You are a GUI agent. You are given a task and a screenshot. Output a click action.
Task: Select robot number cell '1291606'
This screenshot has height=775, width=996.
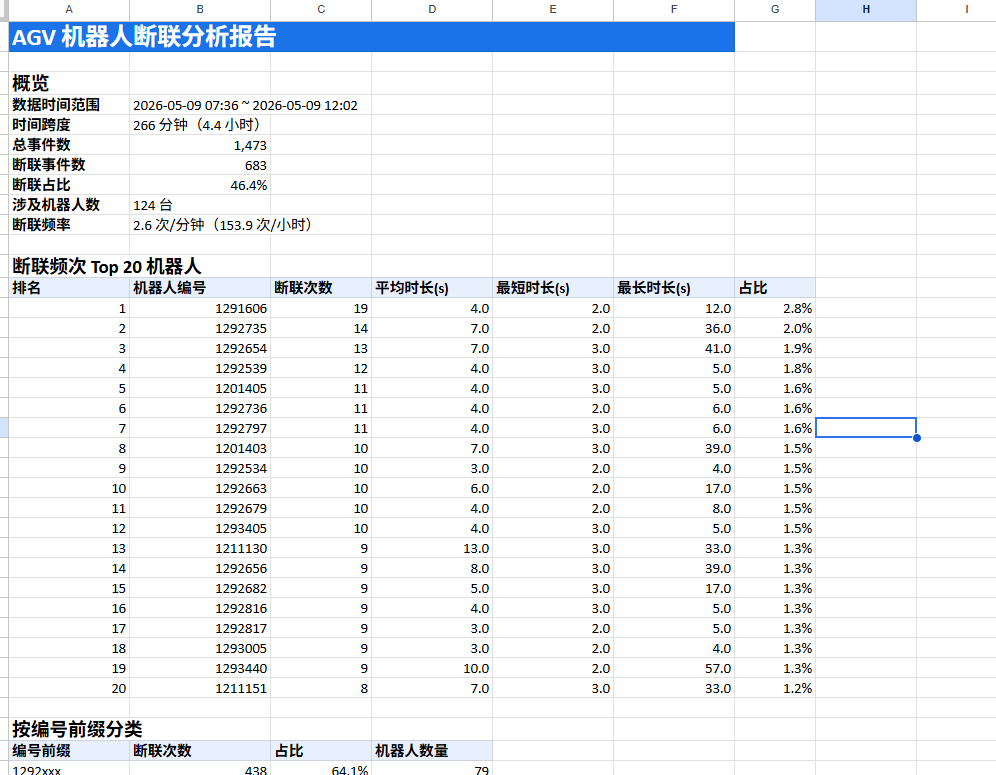tap(199, 308)
